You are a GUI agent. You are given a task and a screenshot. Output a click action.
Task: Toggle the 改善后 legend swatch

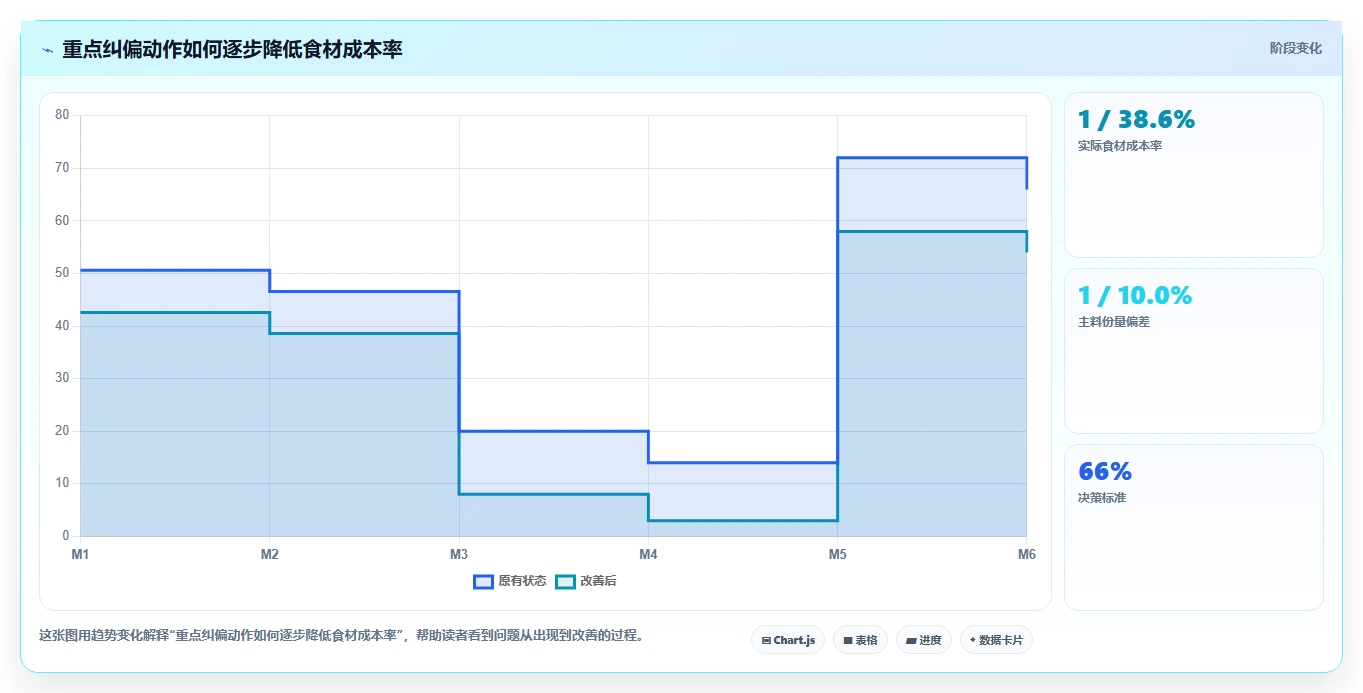pyautogui.click(x=566, y=581)
